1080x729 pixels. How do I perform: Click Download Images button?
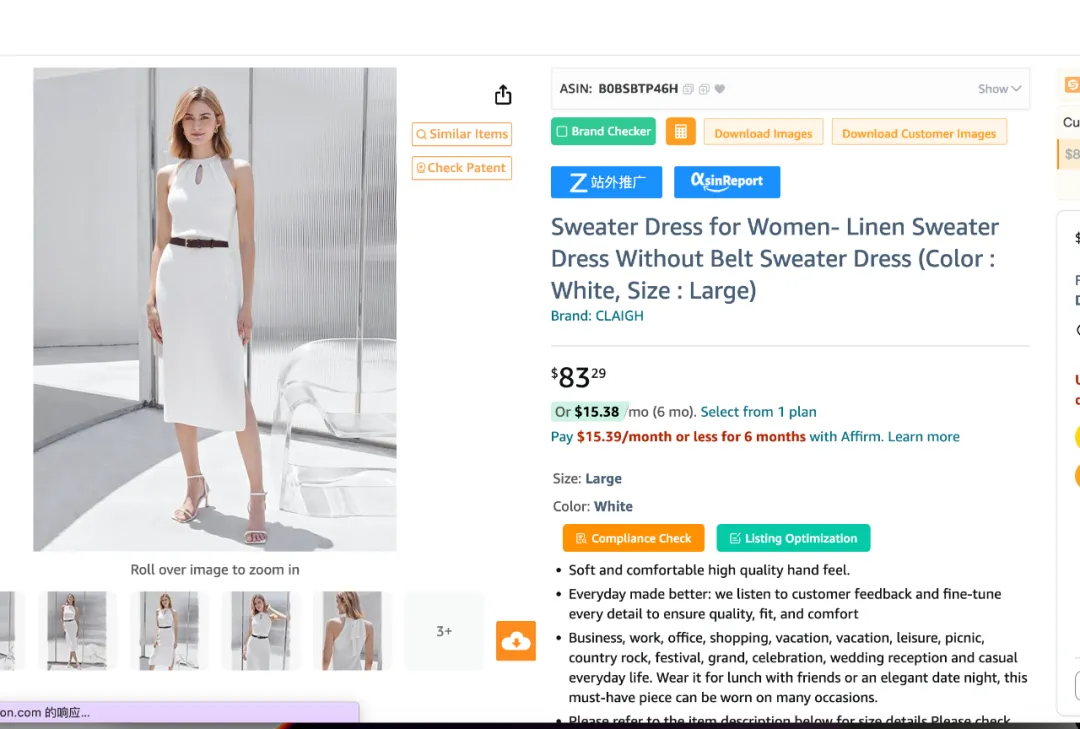tap(763, 133)
